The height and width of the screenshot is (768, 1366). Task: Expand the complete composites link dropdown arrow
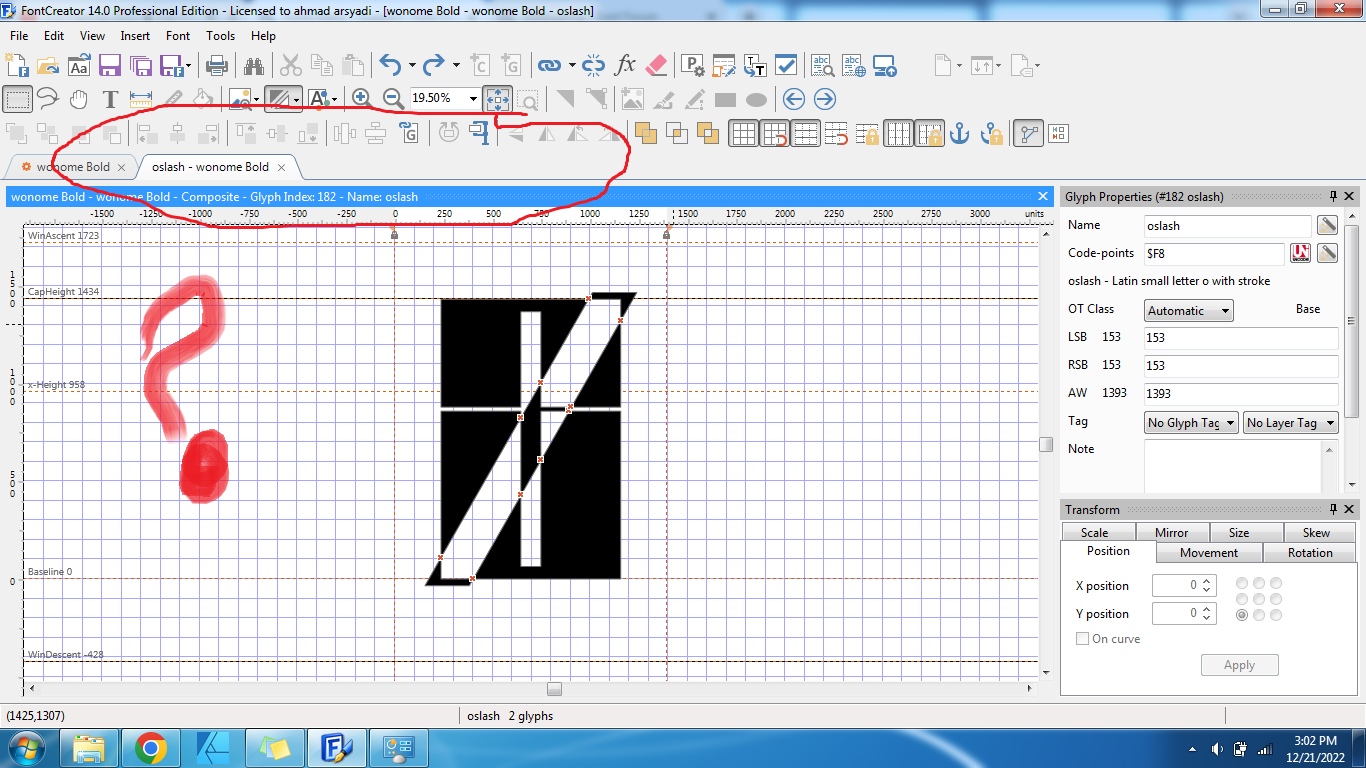pyautogui.click(x=571, y=66)
